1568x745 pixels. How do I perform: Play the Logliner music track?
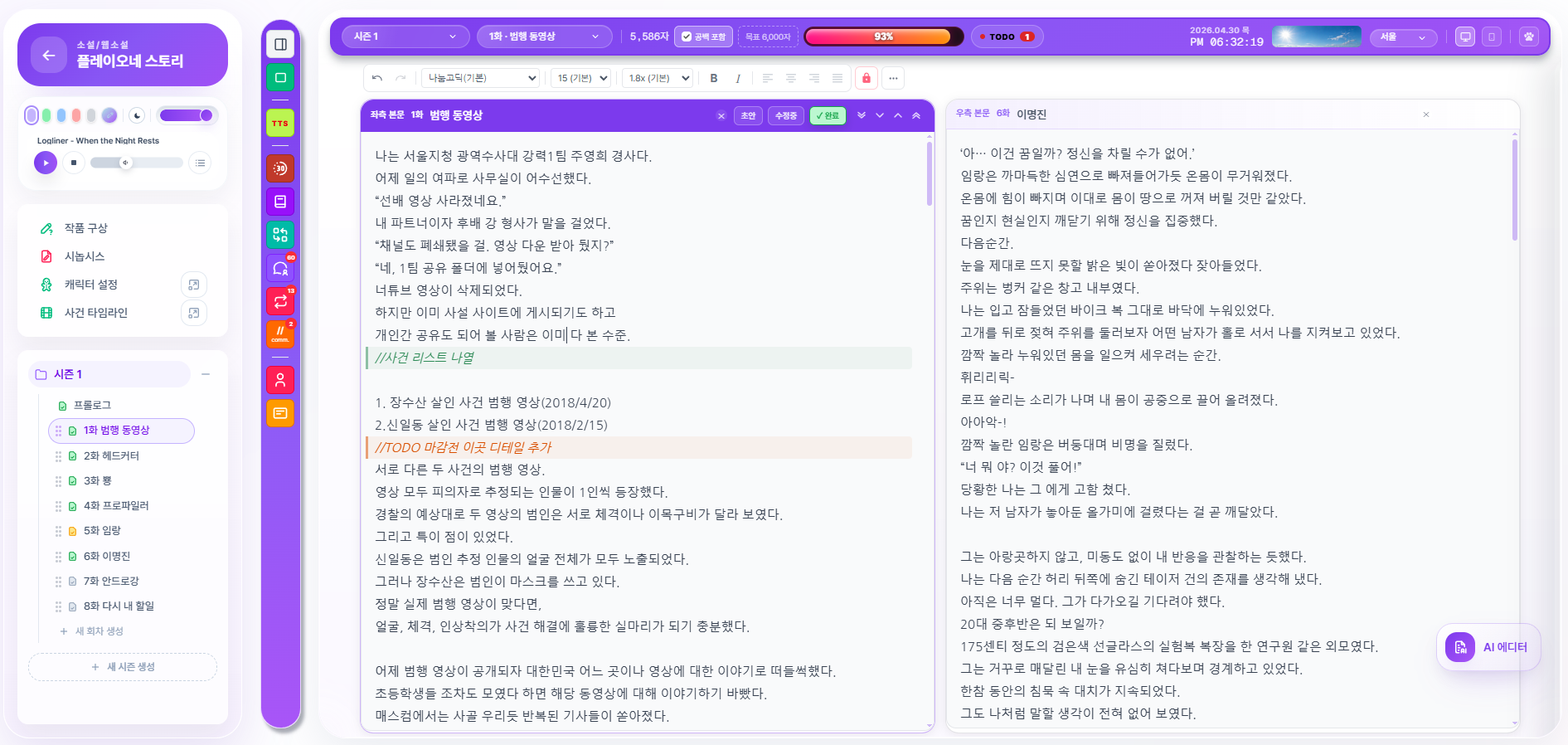(x=46, y=163)
